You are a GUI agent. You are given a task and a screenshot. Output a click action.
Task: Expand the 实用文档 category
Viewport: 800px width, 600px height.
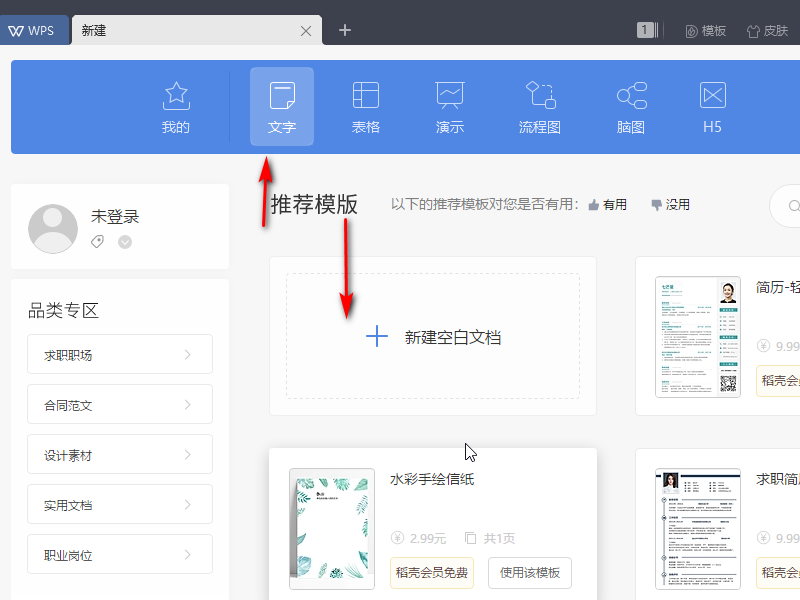coord(119,504)
